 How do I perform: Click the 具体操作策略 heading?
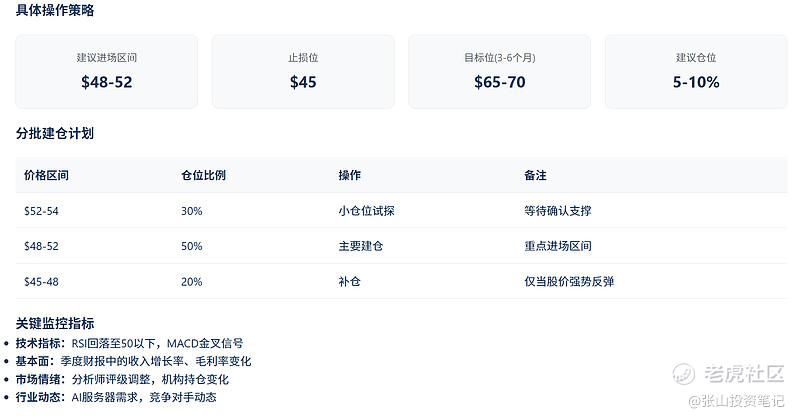pos(56,10)
